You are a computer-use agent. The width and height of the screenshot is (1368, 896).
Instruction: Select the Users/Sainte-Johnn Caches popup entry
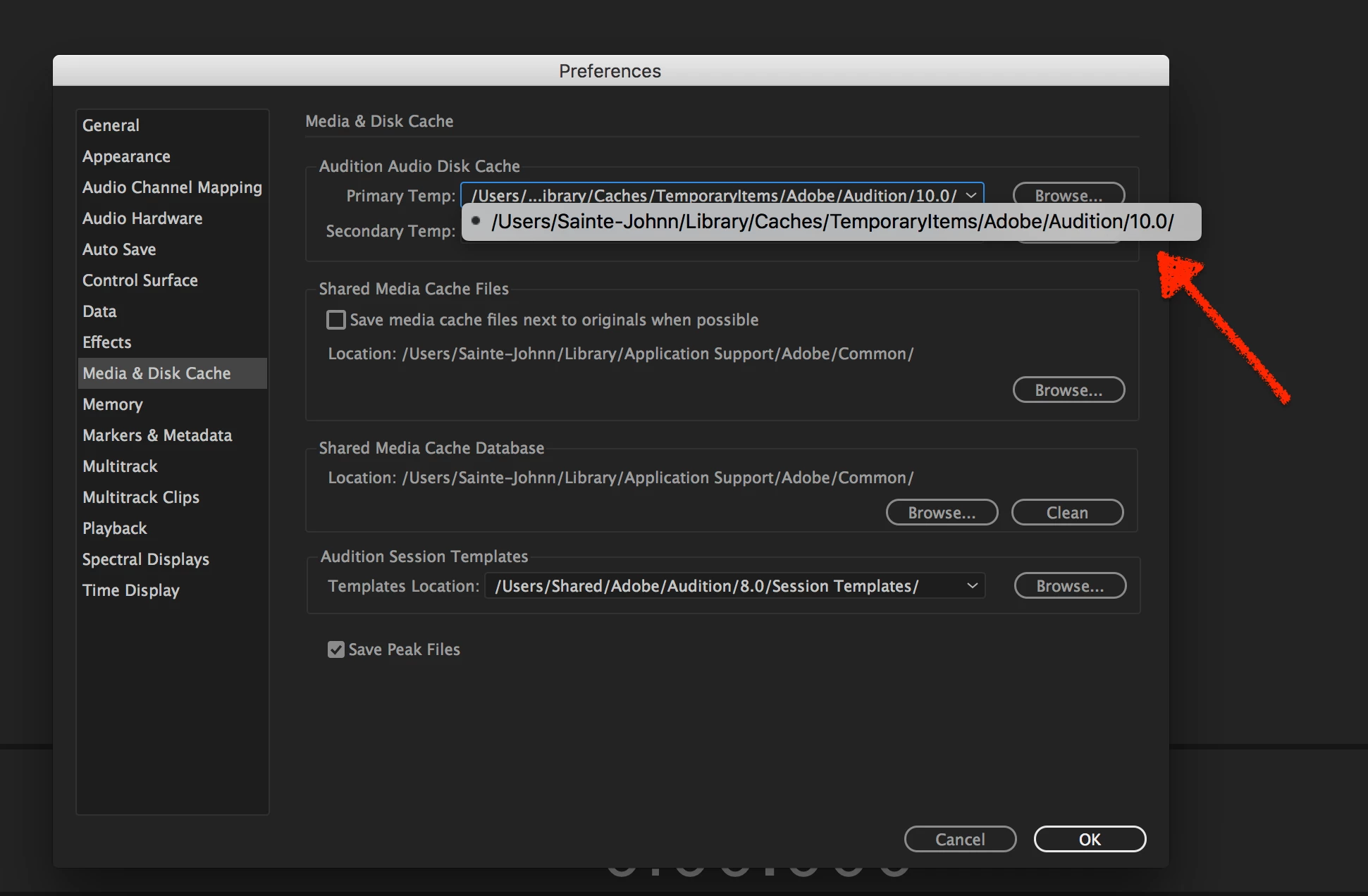[832, 222]
